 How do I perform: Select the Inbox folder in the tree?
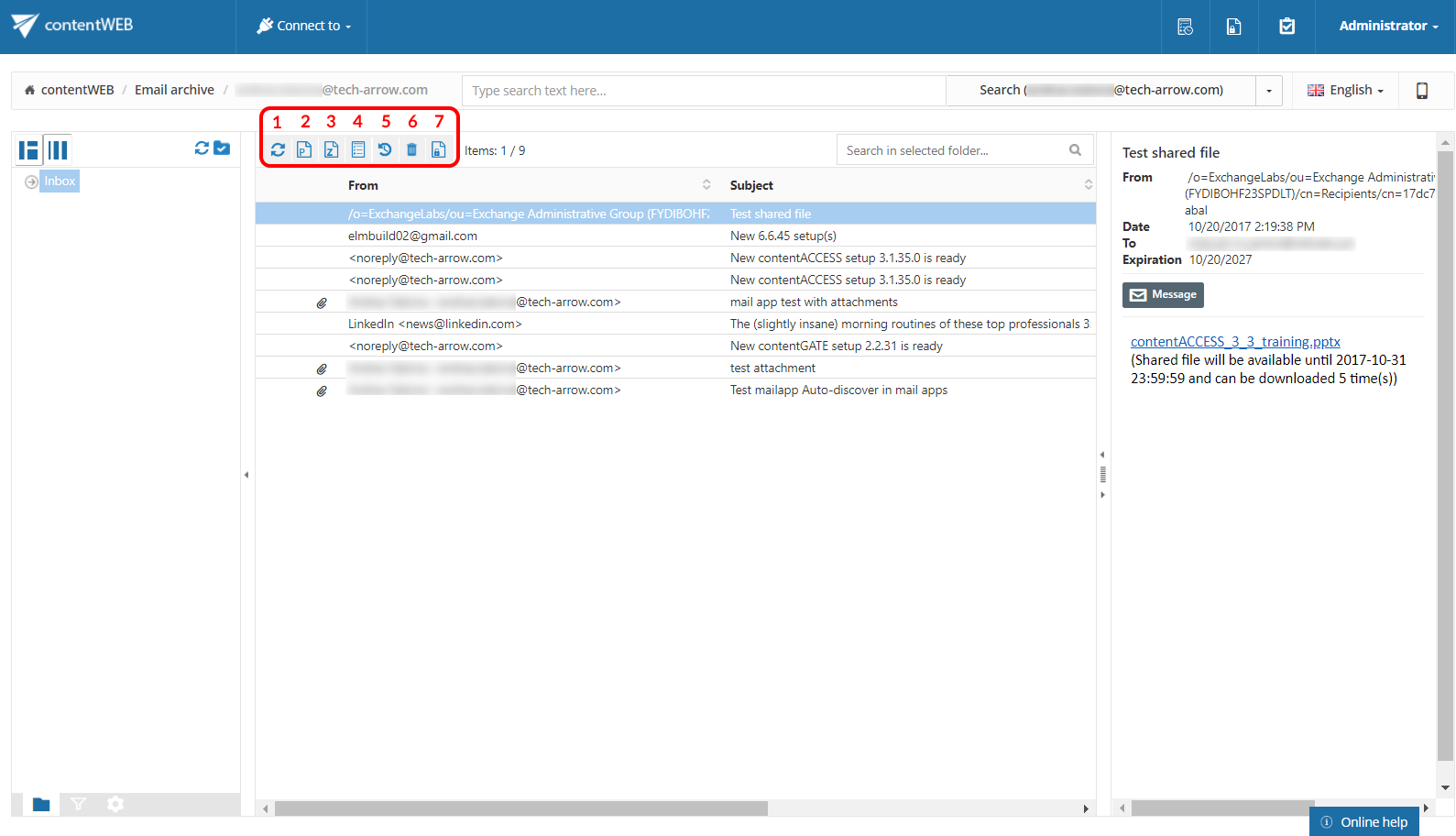click(x=60, y=181)
